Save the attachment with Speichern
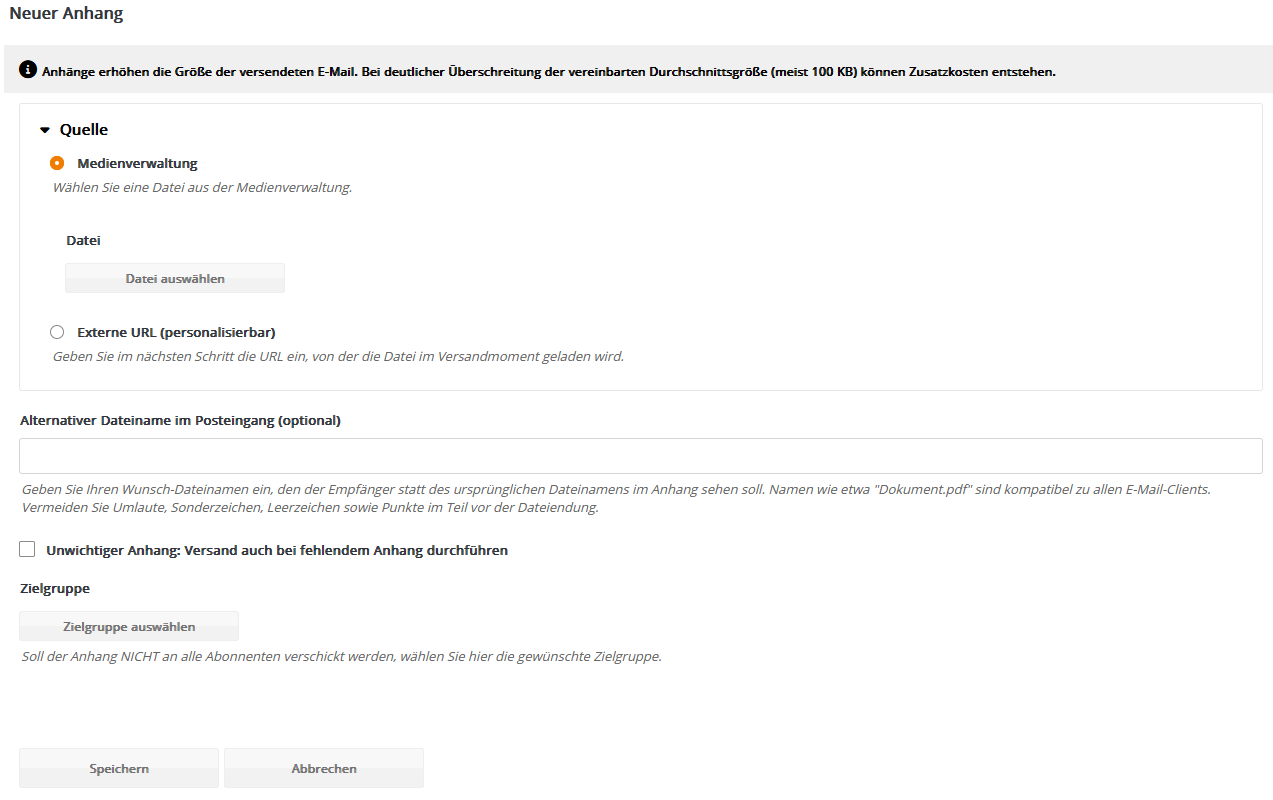Screen dimensions: 1273x800 [119, 768]
